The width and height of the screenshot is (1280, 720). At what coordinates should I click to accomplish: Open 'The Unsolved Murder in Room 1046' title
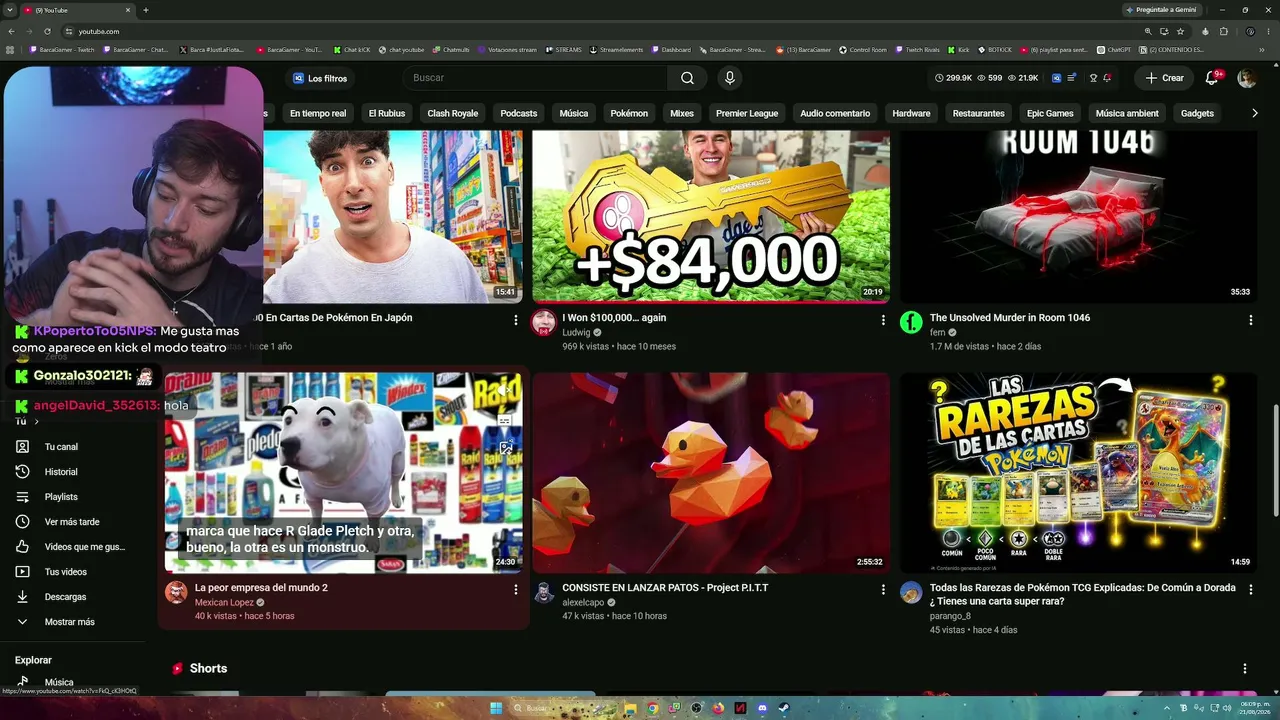pyautogui.click(x=1010, y=318)
